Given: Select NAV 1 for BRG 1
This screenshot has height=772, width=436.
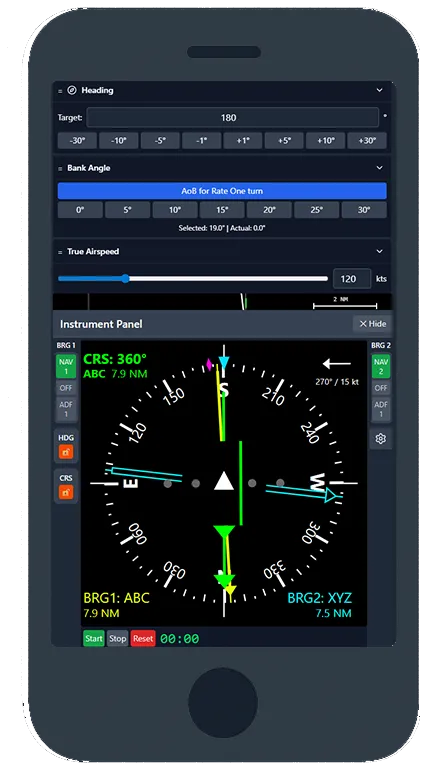Looking at the screenshot, I should [x=66, y=366].
